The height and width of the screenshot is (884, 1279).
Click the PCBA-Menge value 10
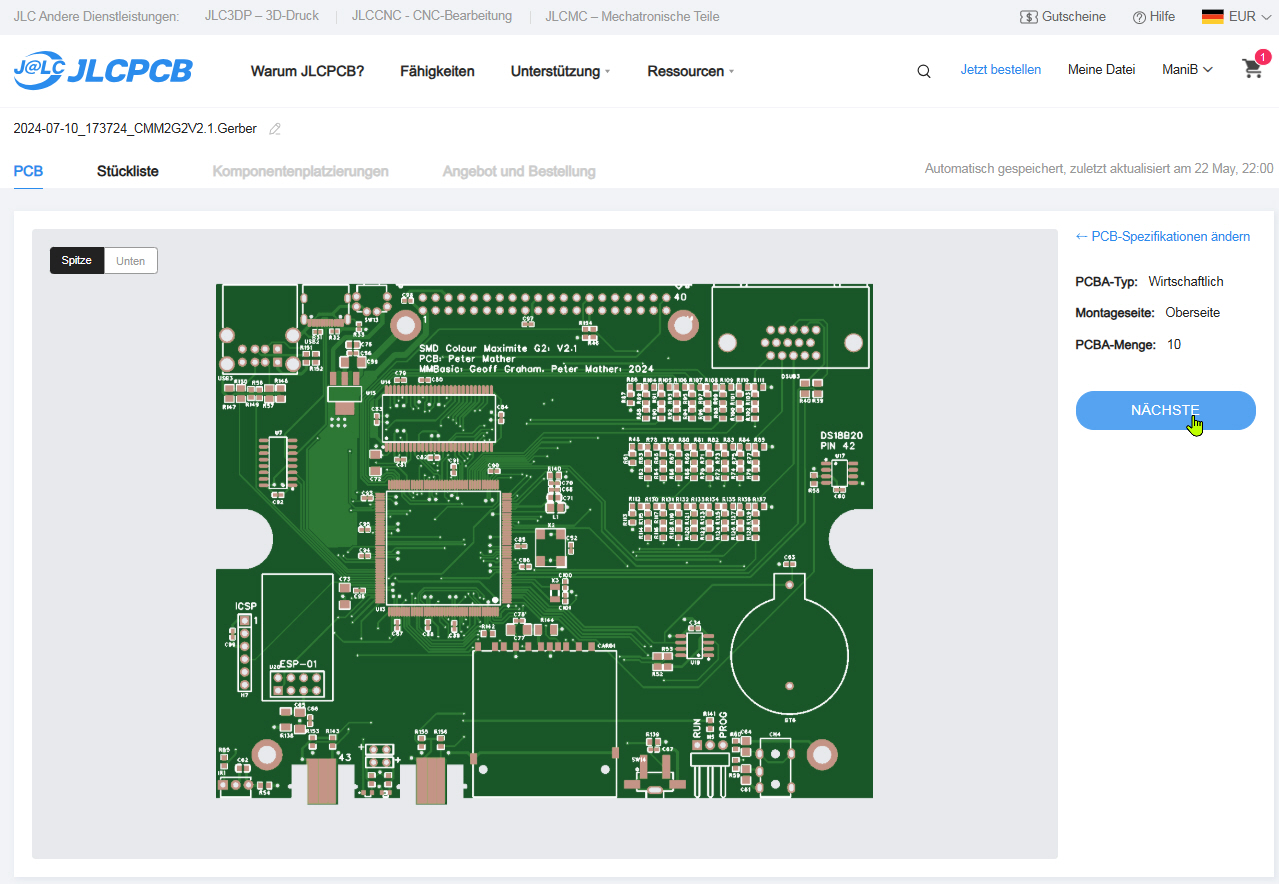pyautogui.click(x=1174, y=345)
